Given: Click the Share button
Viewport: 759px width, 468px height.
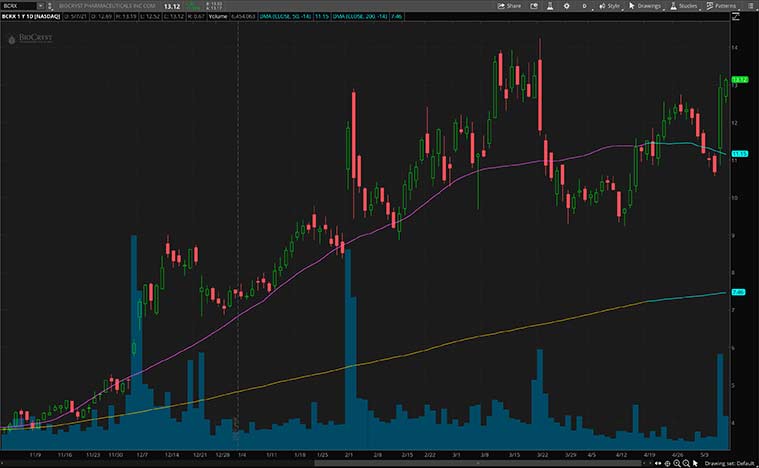Looking at the screenshot, I should click(x=510, y=6).
